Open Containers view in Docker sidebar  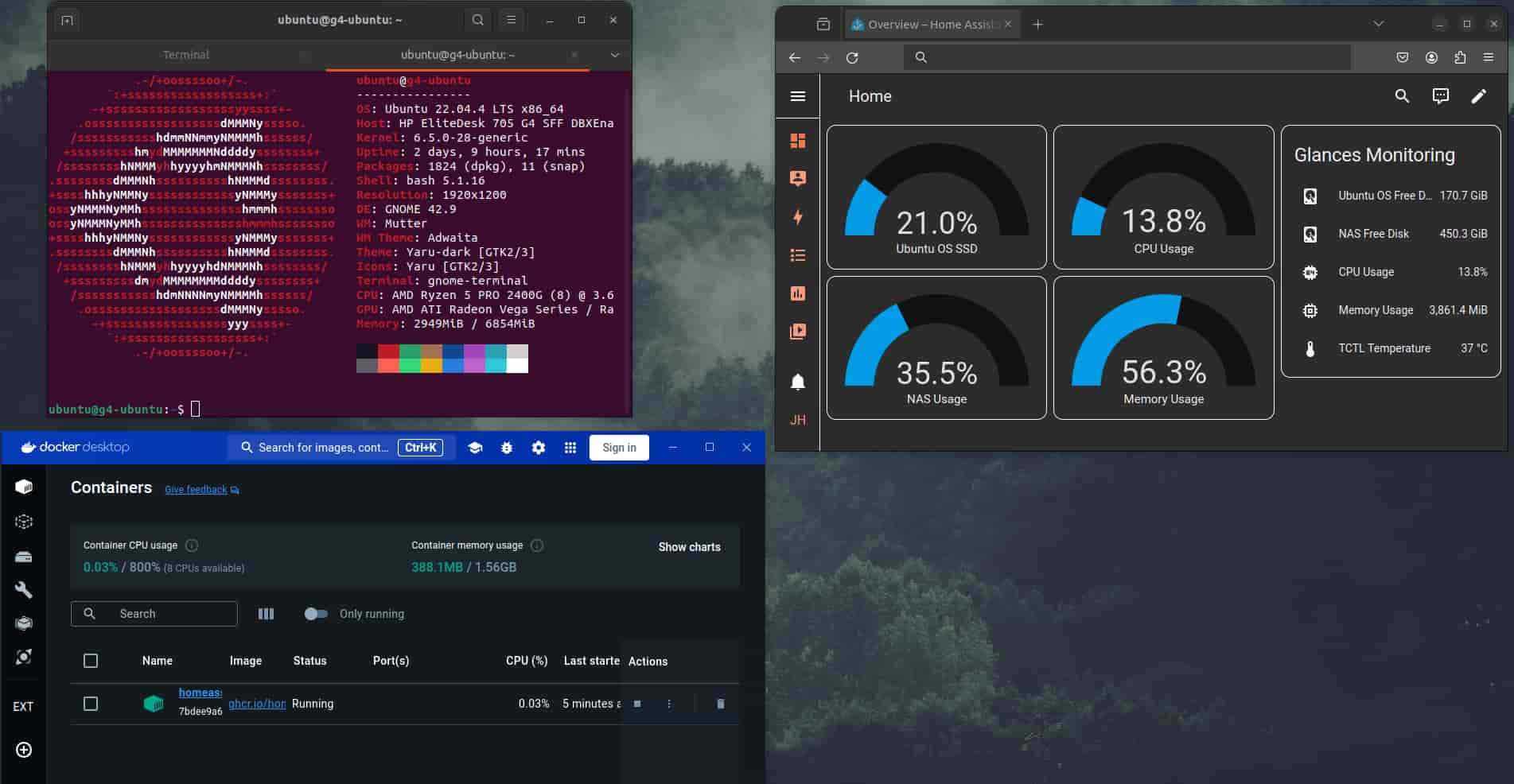pos(24,487)
